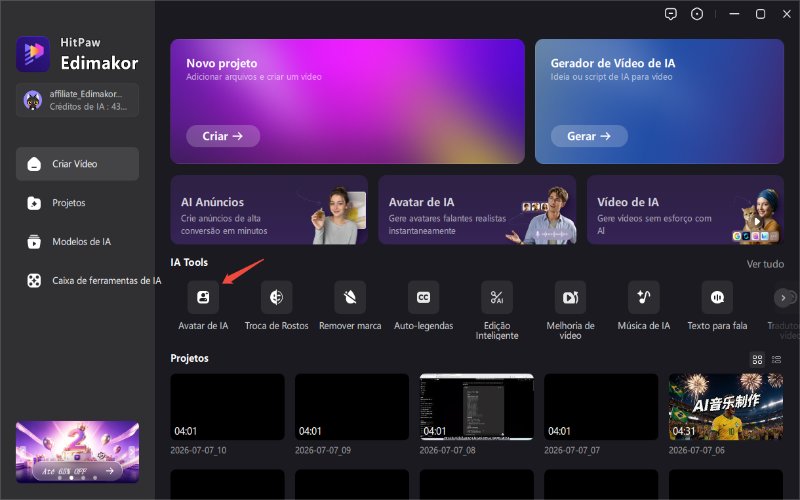
Task: Switch projects to list view
Action: coord(777,360)
